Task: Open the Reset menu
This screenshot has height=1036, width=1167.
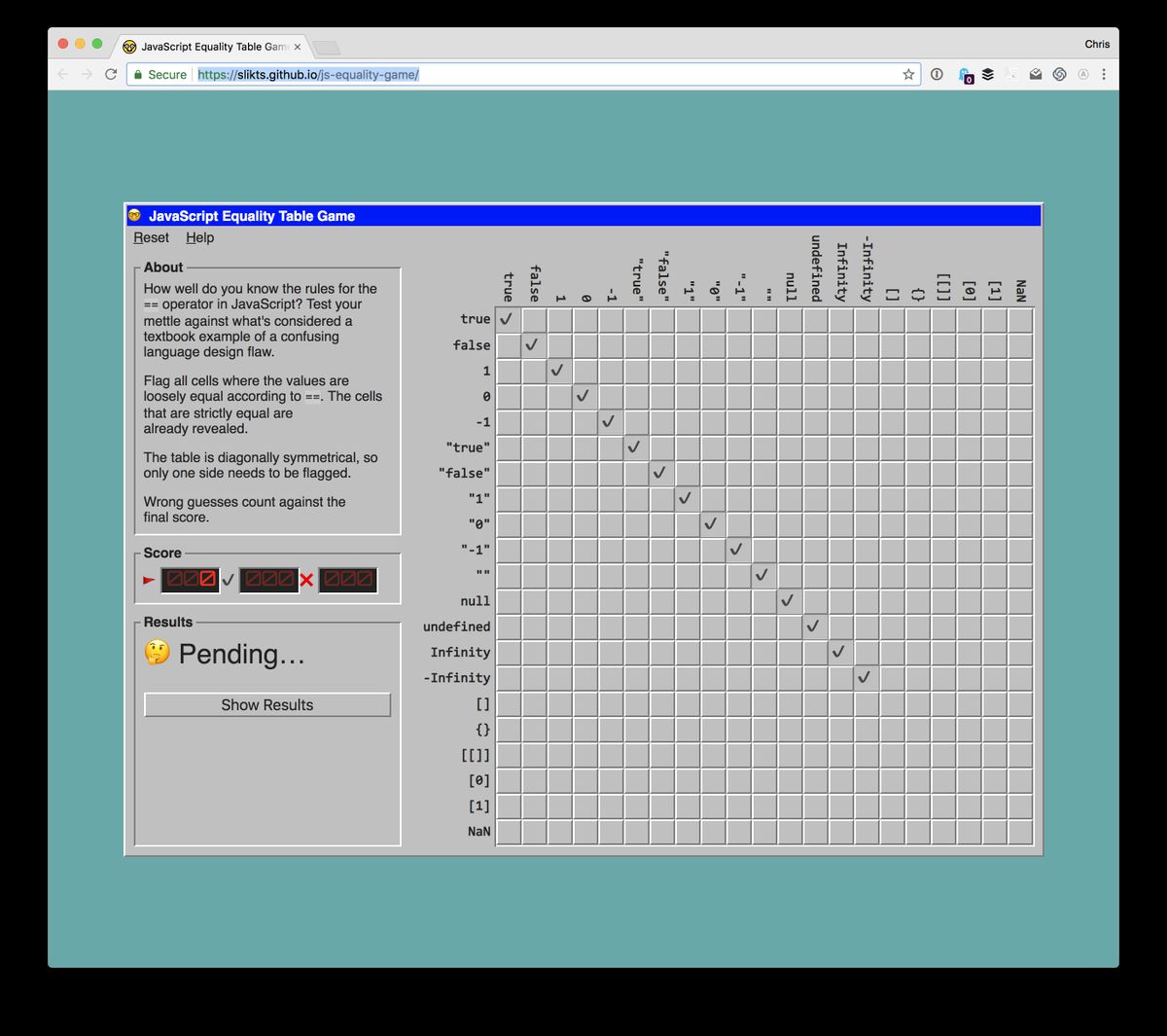Action: (x=151, y=238)
